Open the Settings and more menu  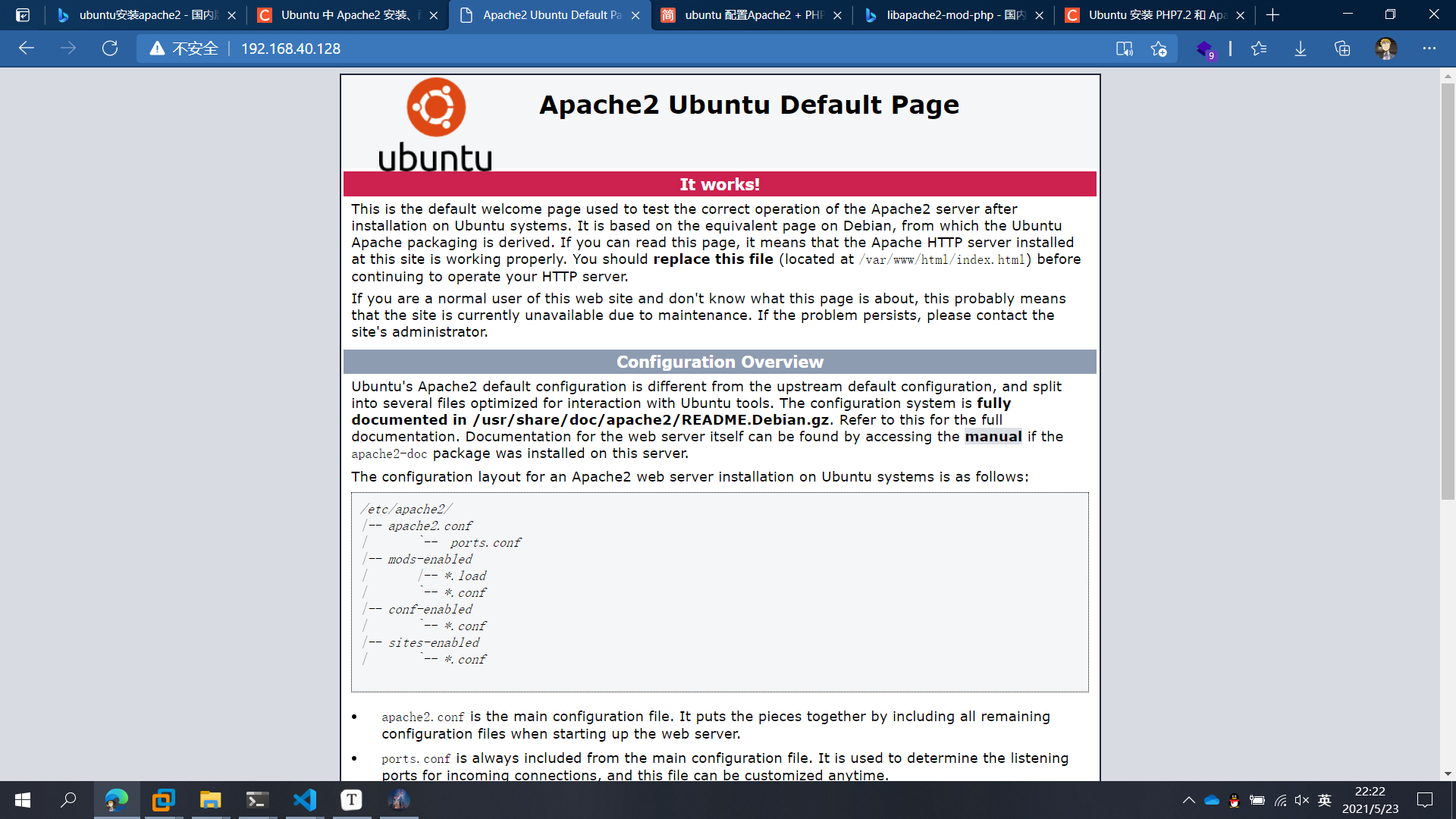[x=1429, y=49]
